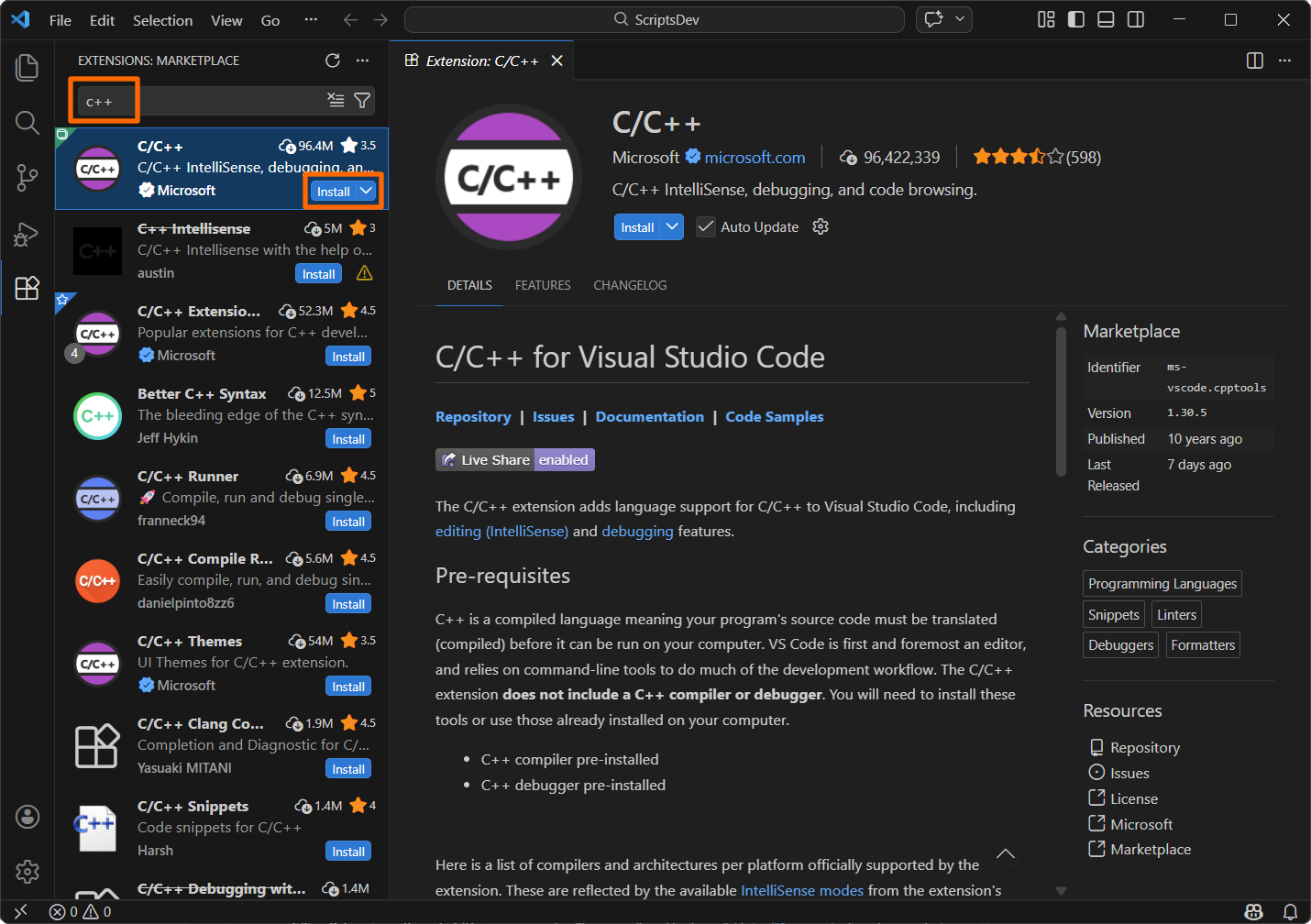The height and width of the screenshot is (924, 1311).
Task: Install C/C++ from the detail page
Action: tap(637, 226)
